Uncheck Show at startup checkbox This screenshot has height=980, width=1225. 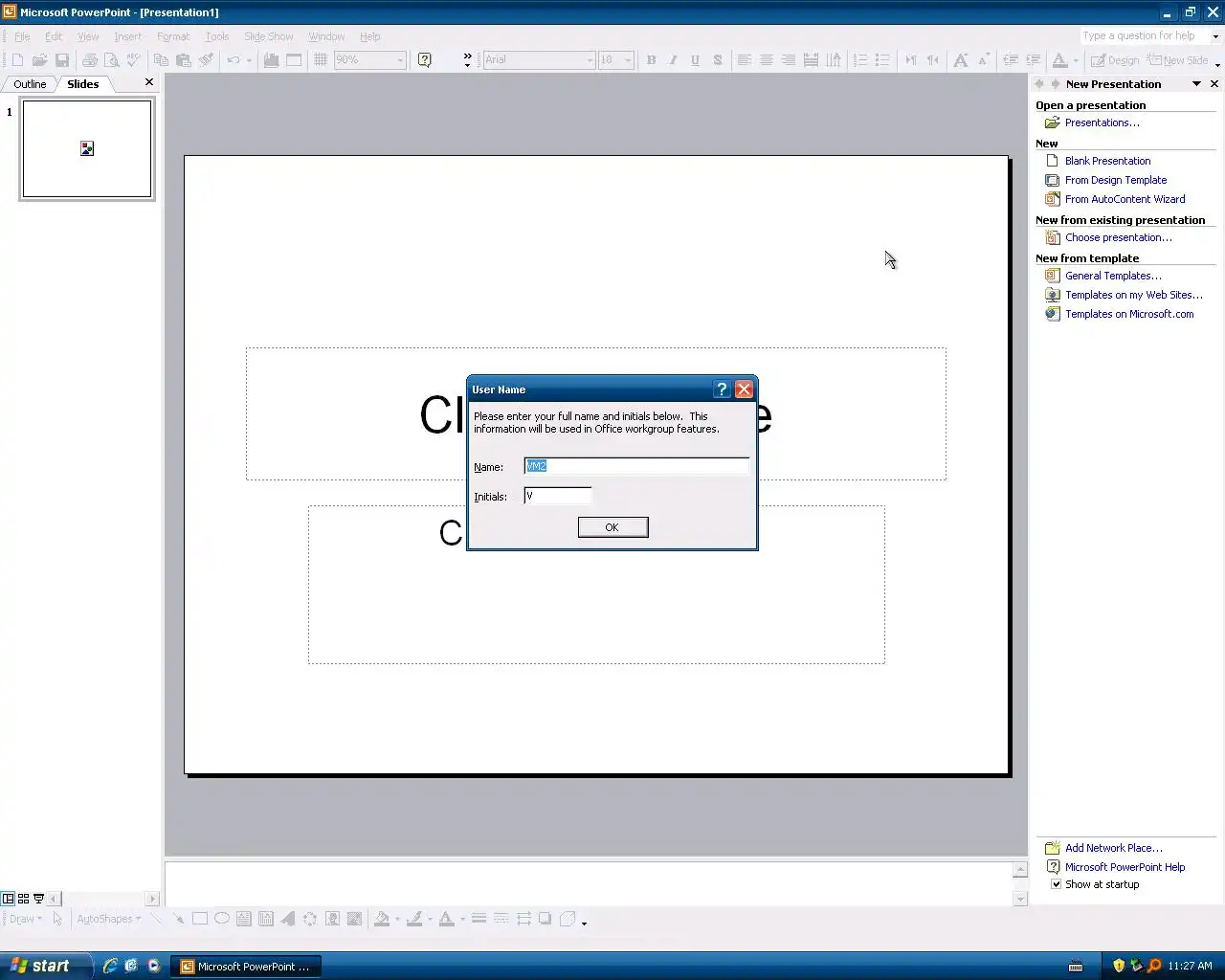tap(1056, 884)
